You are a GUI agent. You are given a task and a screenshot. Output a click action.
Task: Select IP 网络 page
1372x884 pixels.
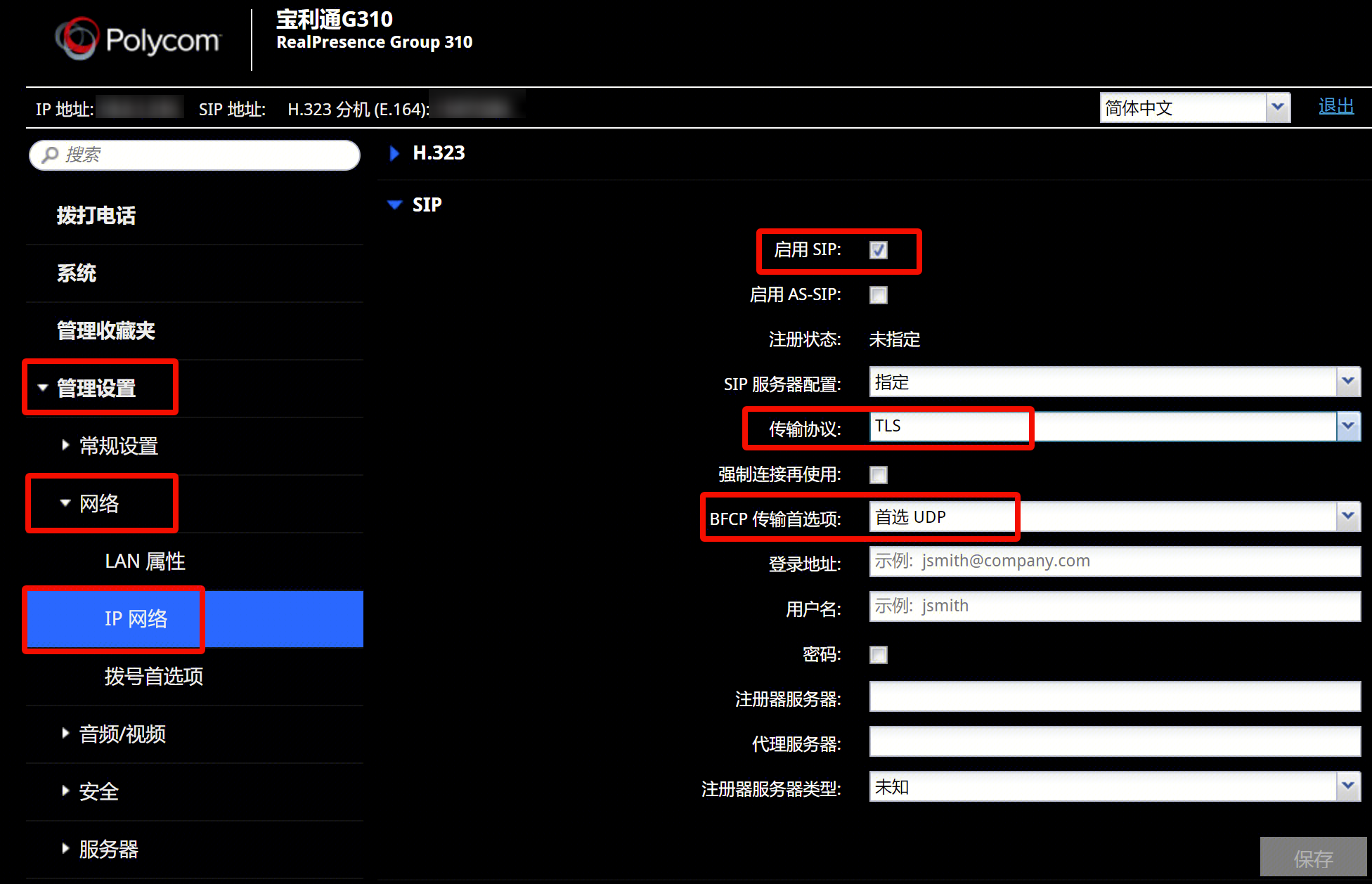click(x=195, y=619)
